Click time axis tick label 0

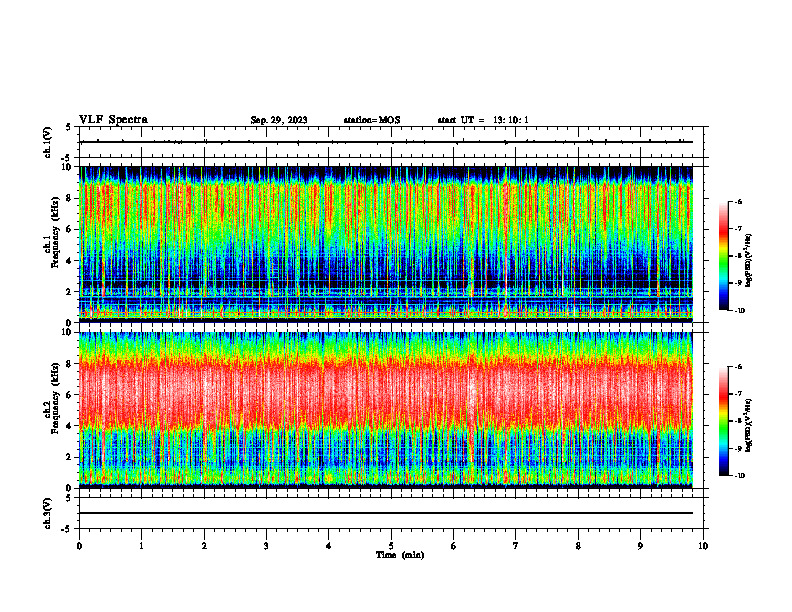pos(79,546)
